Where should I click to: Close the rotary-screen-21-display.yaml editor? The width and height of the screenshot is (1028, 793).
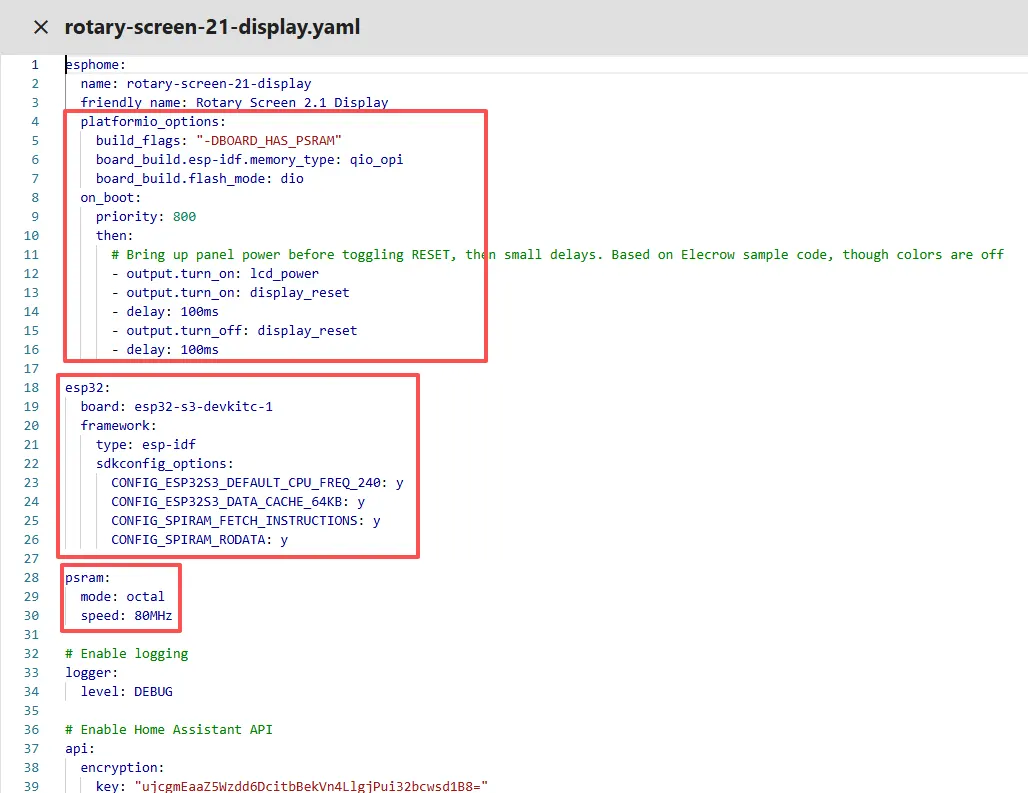tap(40, 27)
